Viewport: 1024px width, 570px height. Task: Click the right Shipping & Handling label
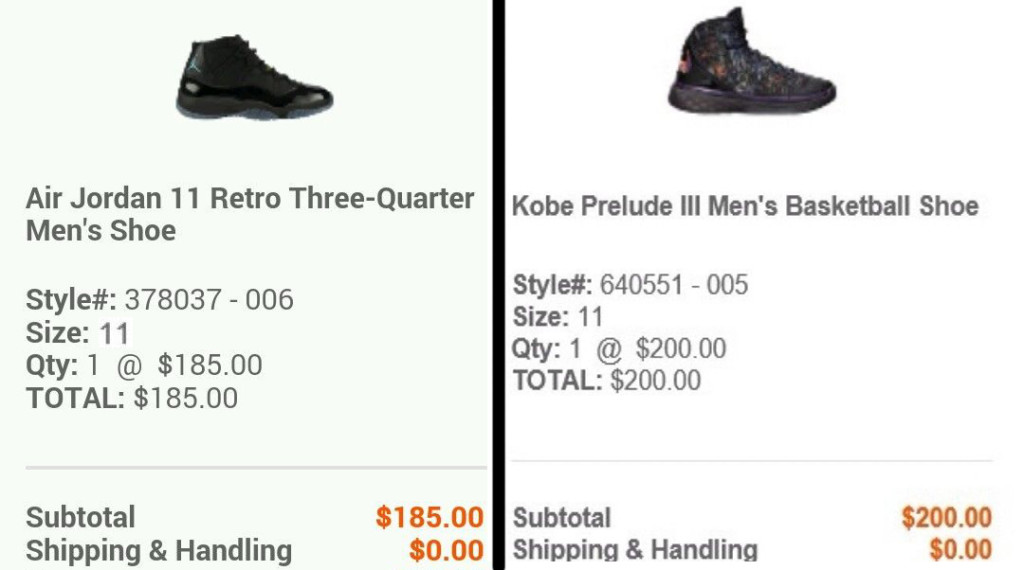point(635,550)
